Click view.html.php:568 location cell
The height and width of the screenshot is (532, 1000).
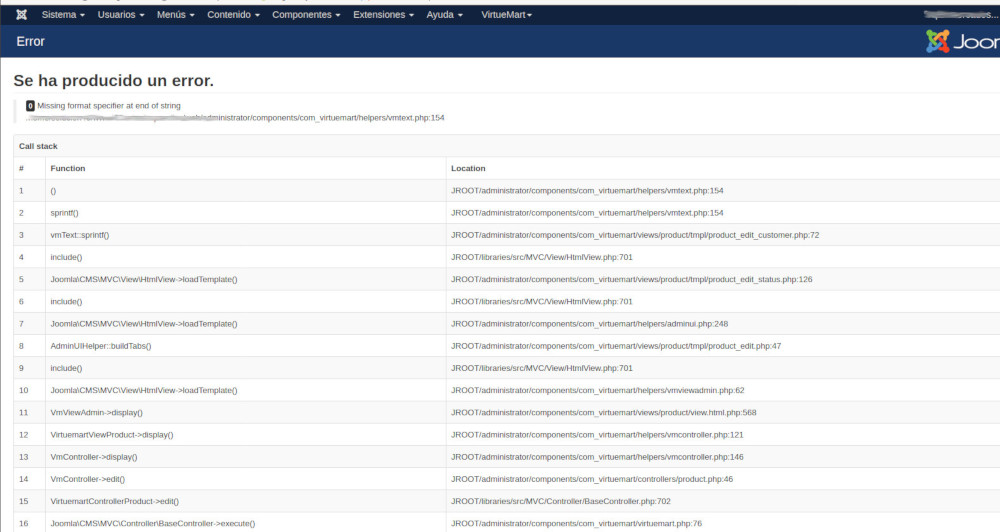pos(723,413)
